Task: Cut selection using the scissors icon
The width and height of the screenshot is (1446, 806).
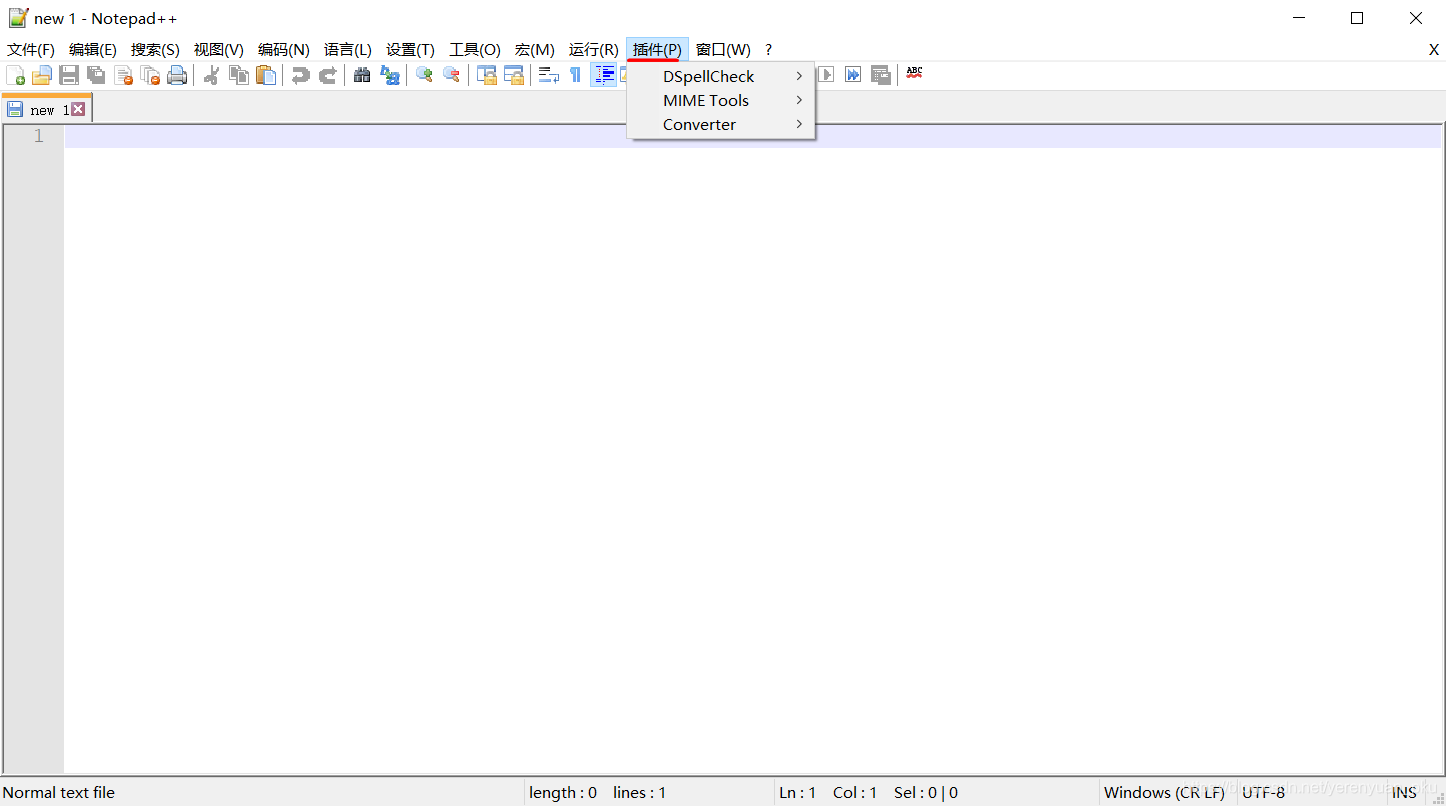Action: tap(211, 74)
